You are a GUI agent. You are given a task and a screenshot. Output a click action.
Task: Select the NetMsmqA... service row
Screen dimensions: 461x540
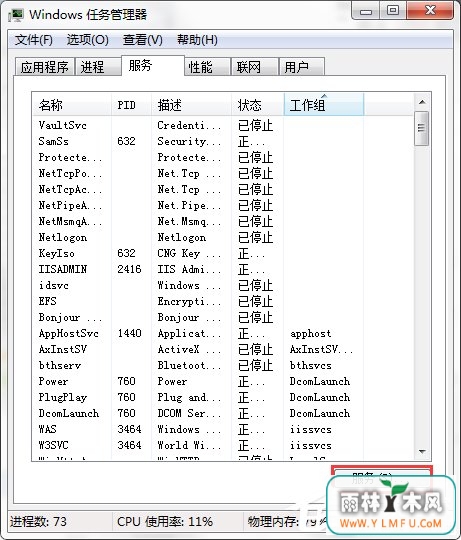pyautogui.click(x=222, y=221)
